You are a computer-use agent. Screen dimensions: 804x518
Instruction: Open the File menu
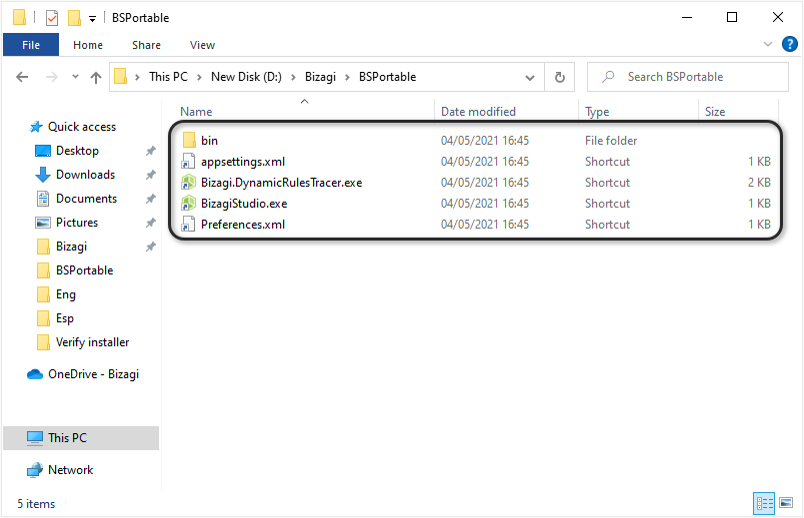pos(31,45)
